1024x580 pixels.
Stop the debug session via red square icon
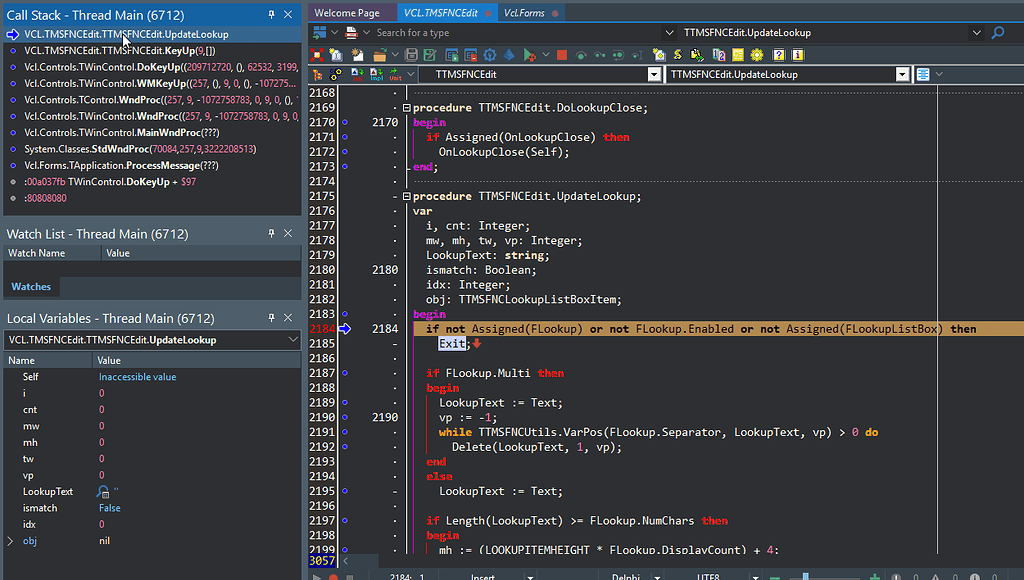click(x=560, y=53)
